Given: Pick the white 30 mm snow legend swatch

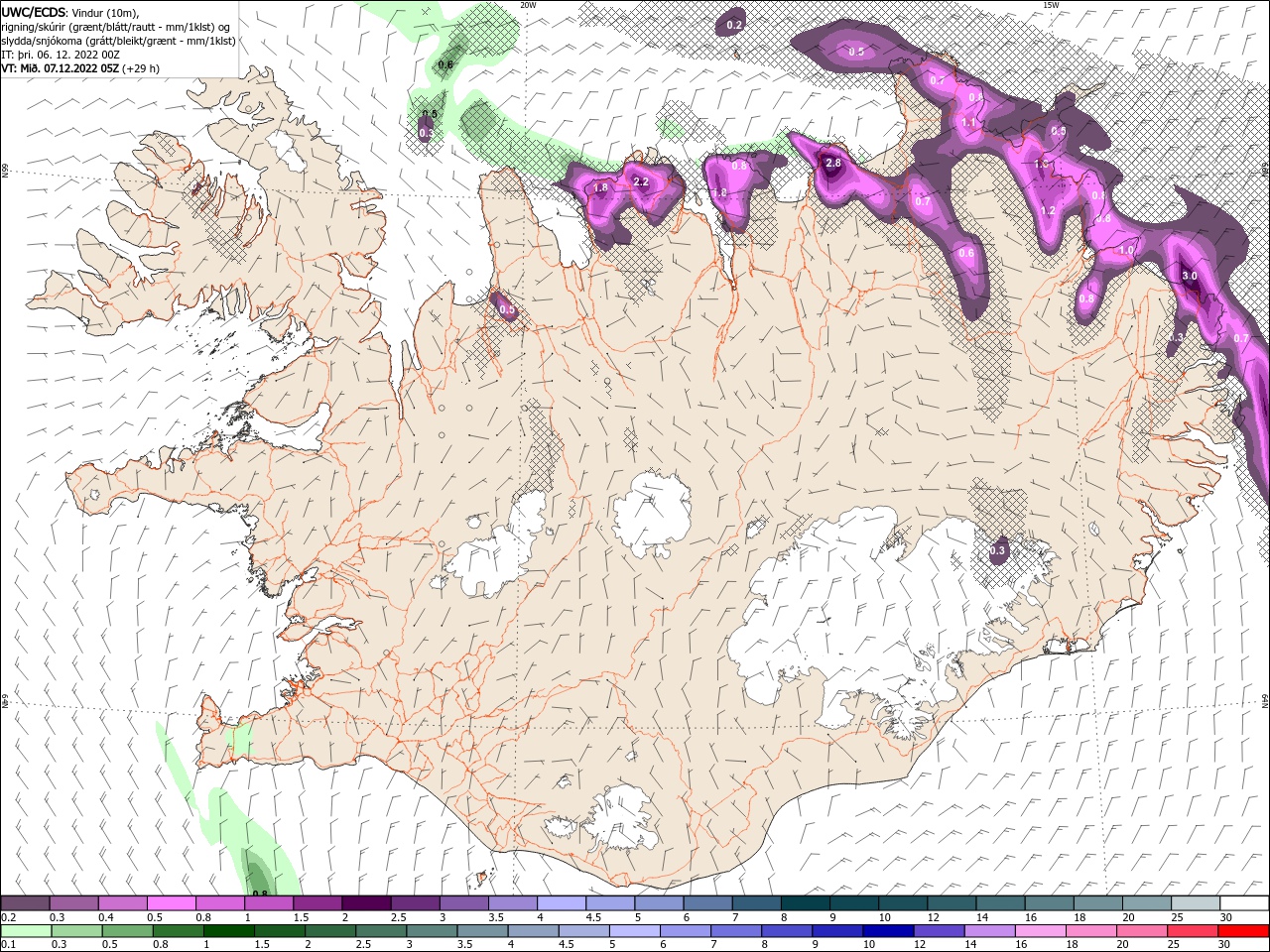Looking at the screenshot, I should (x=1243, y=903).
